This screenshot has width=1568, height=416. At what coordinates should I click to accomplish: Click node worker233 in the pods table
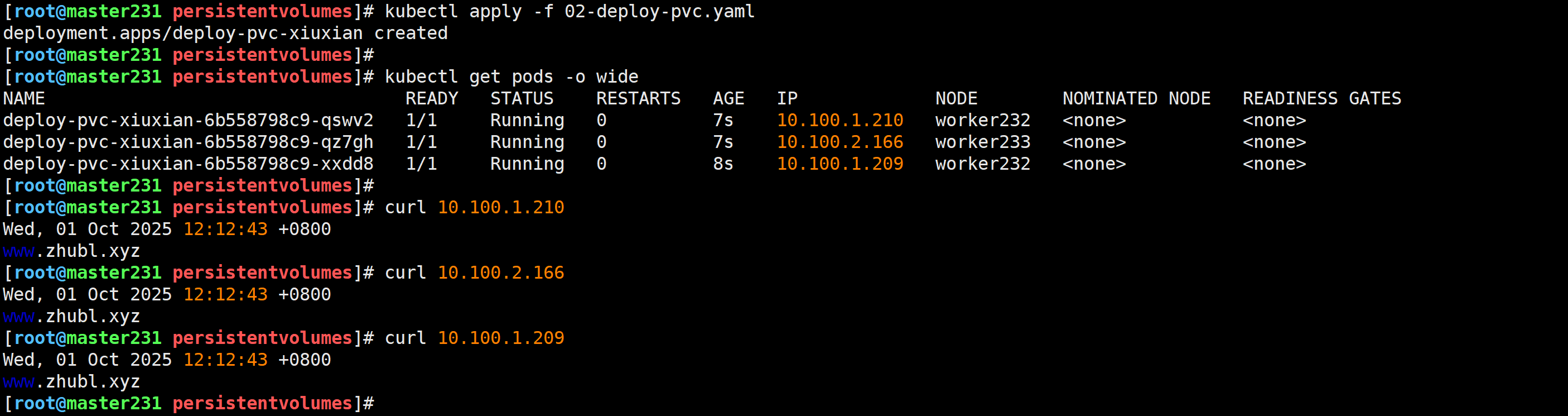pyautogui.click(x=982, y=142)
